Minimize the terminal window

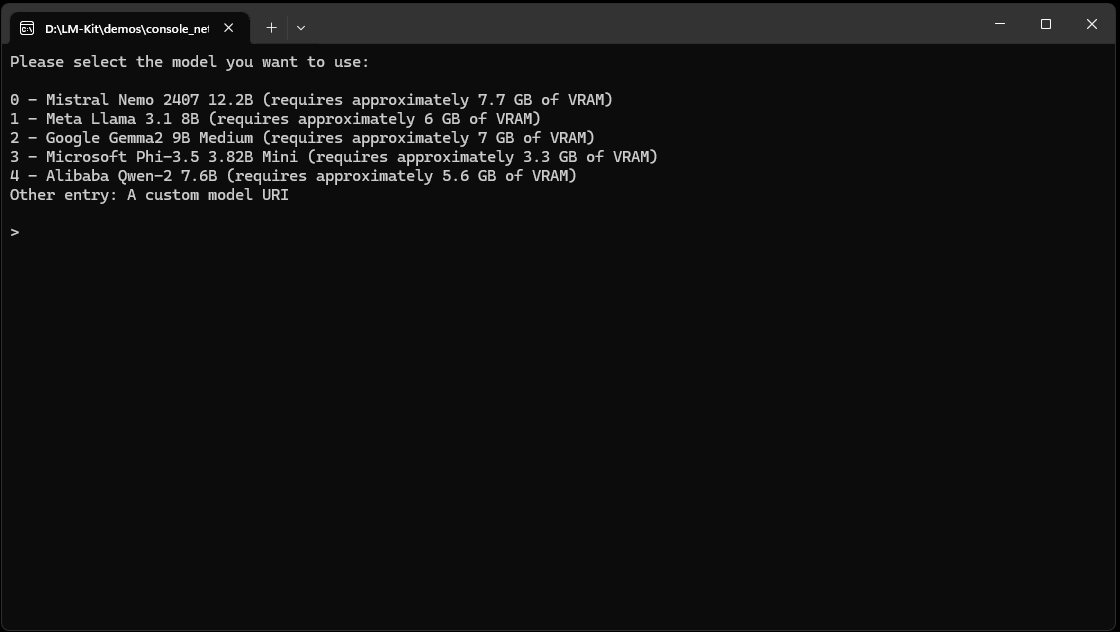[1000, 24]
